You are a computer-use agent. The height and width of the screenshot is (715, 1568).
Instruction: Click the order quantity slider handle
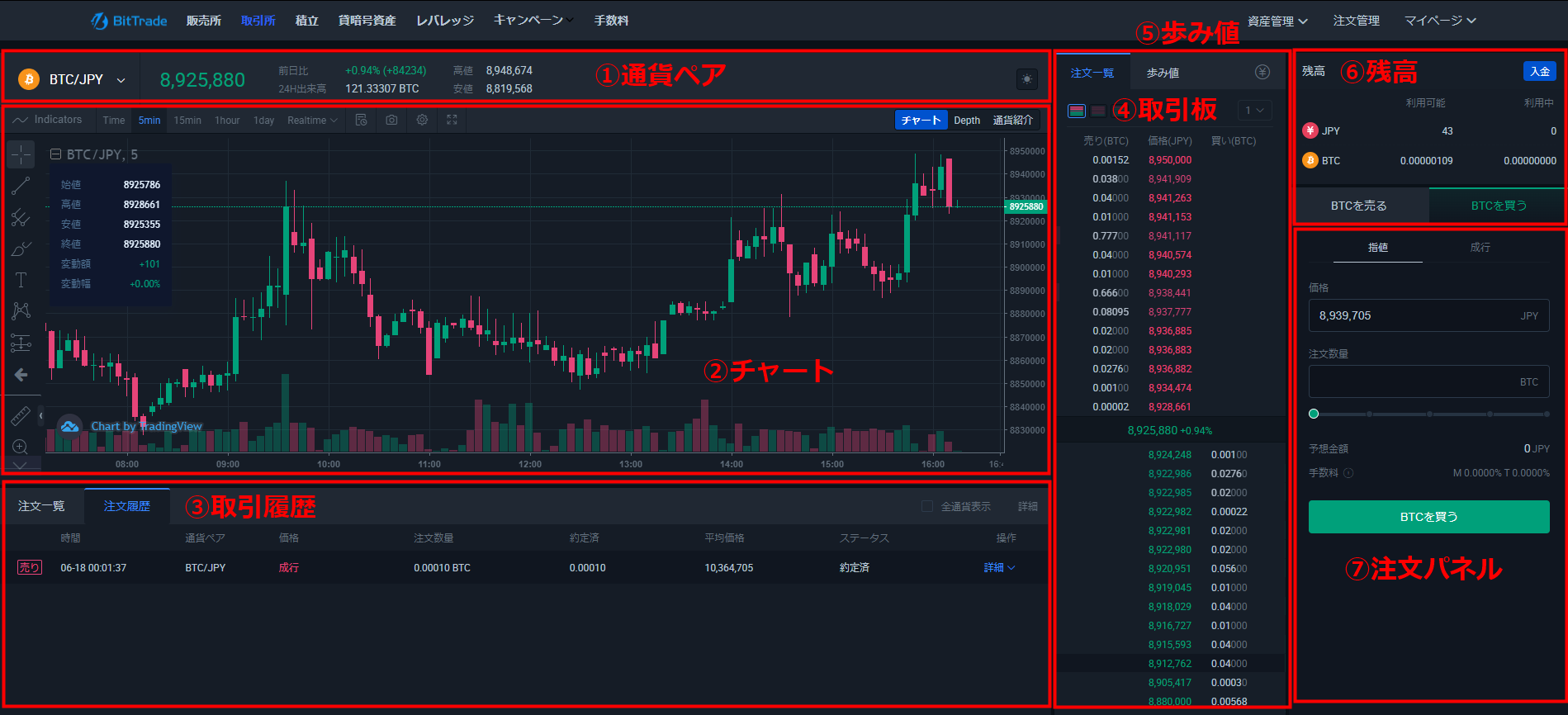click(x=1314, y=414)
